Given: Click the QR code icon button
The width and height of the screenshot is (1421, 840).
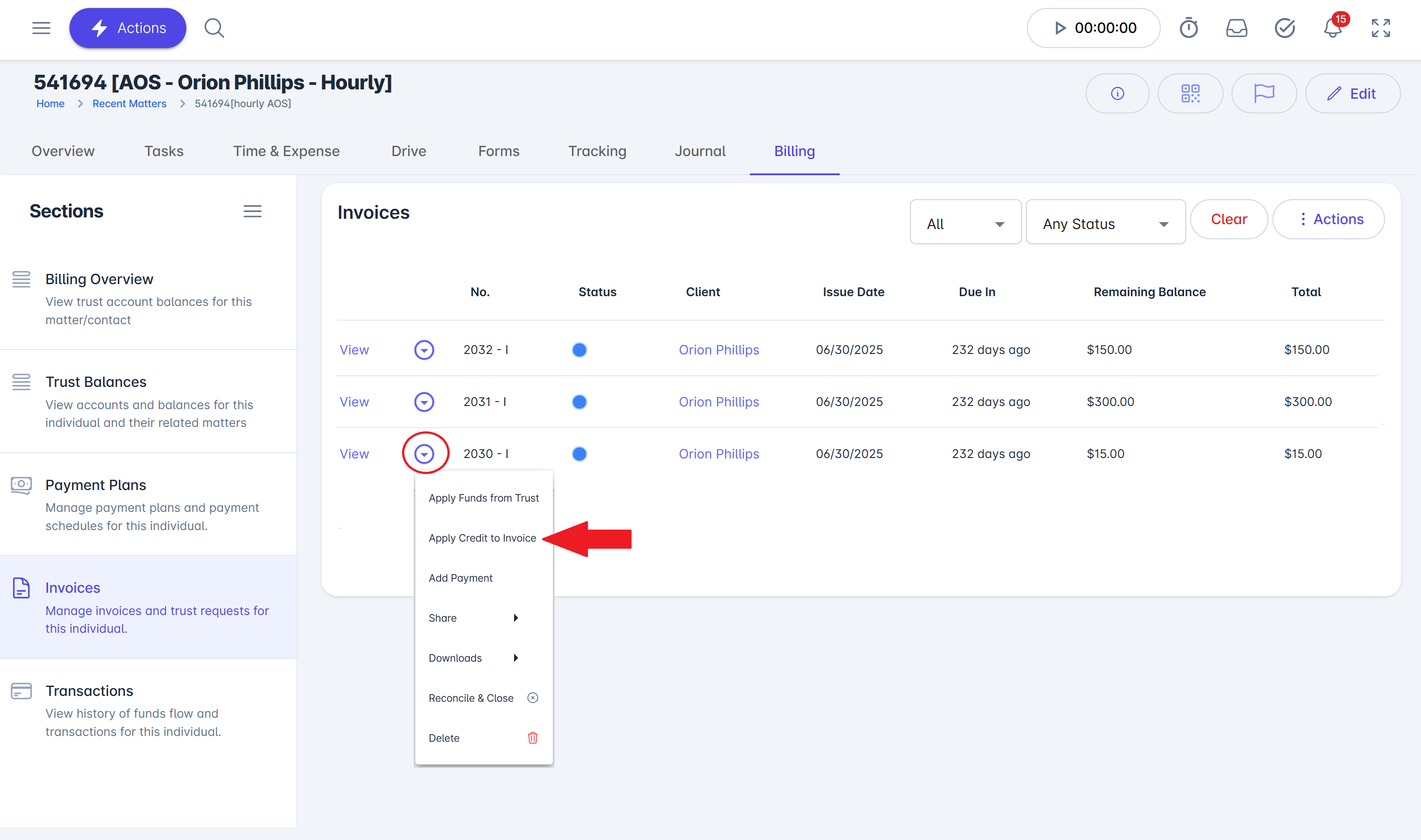Looking at the screenshot, I should [x=1190, y=93].
